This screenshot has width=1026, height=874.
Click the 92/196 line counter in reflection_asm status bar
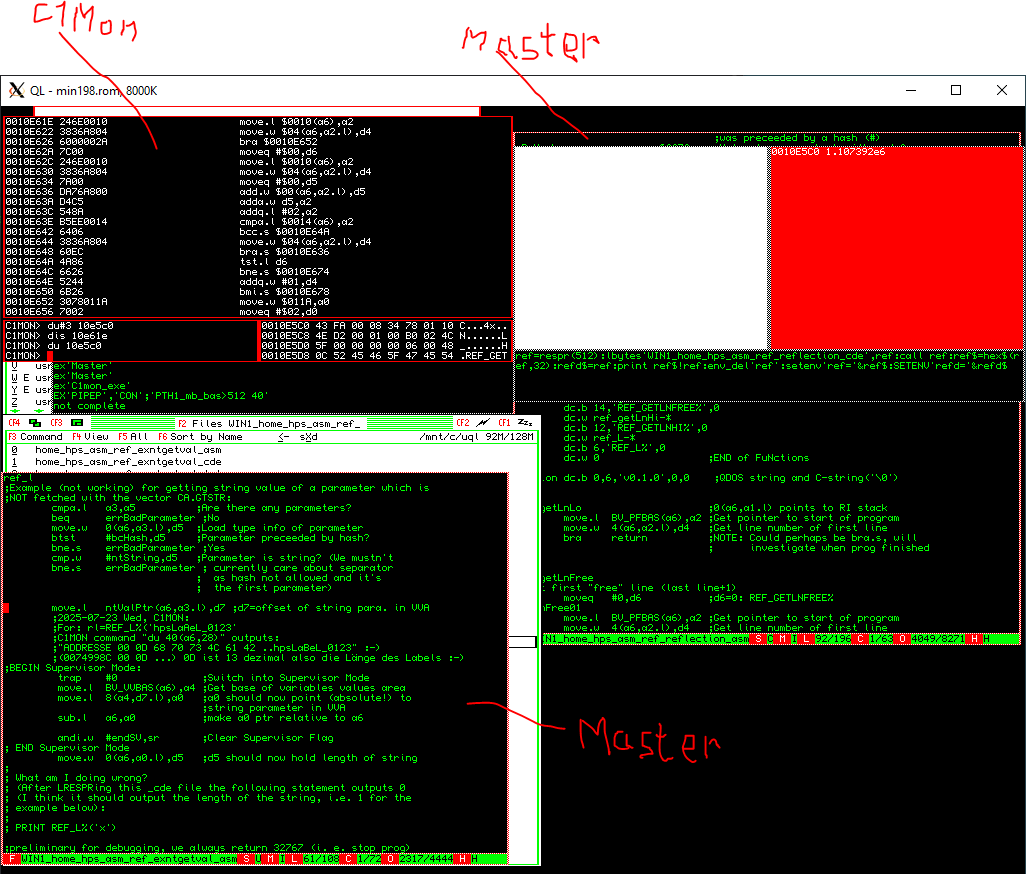pyautogui.click(x=833, y=638)
